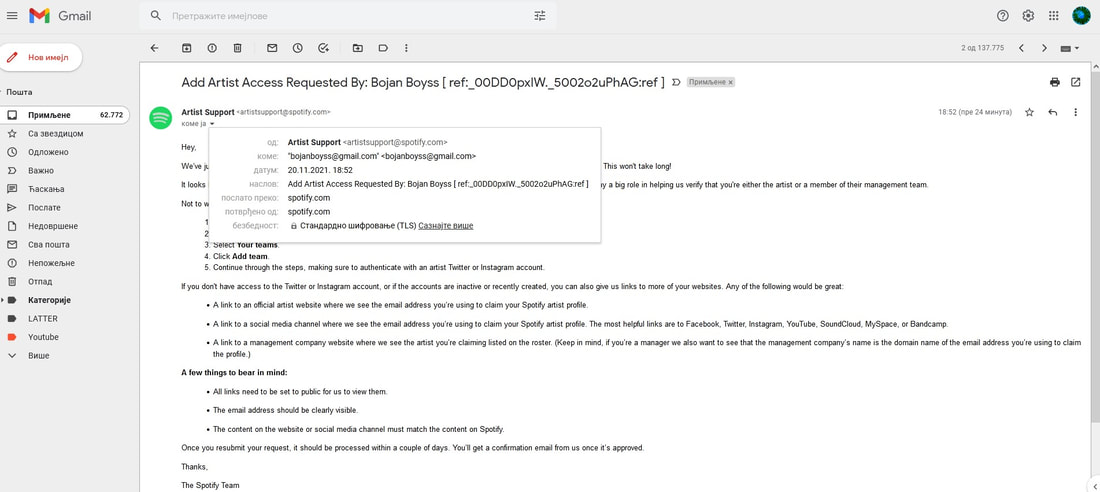
Task: Open the main menu hamburger icon
Action: [x=12, y=15]
